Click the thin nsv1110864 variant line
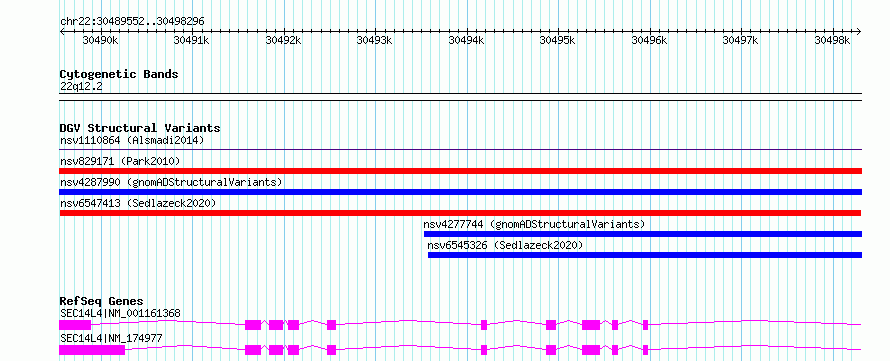Image resolution: width=890 pixels, height=361 pixels. 460,150
